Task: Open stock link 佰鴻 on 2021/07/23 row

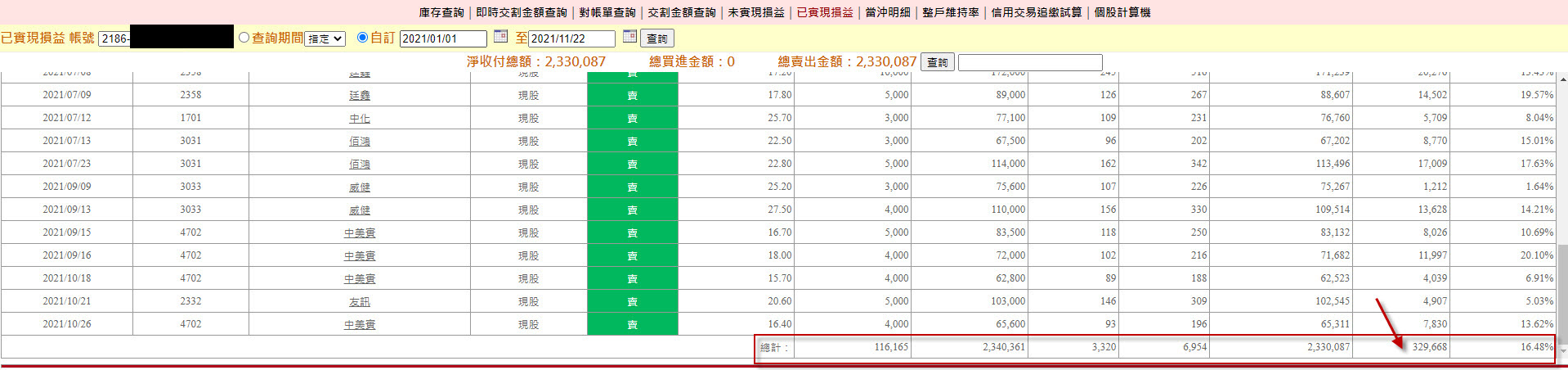Action: [x=360, y=165]
